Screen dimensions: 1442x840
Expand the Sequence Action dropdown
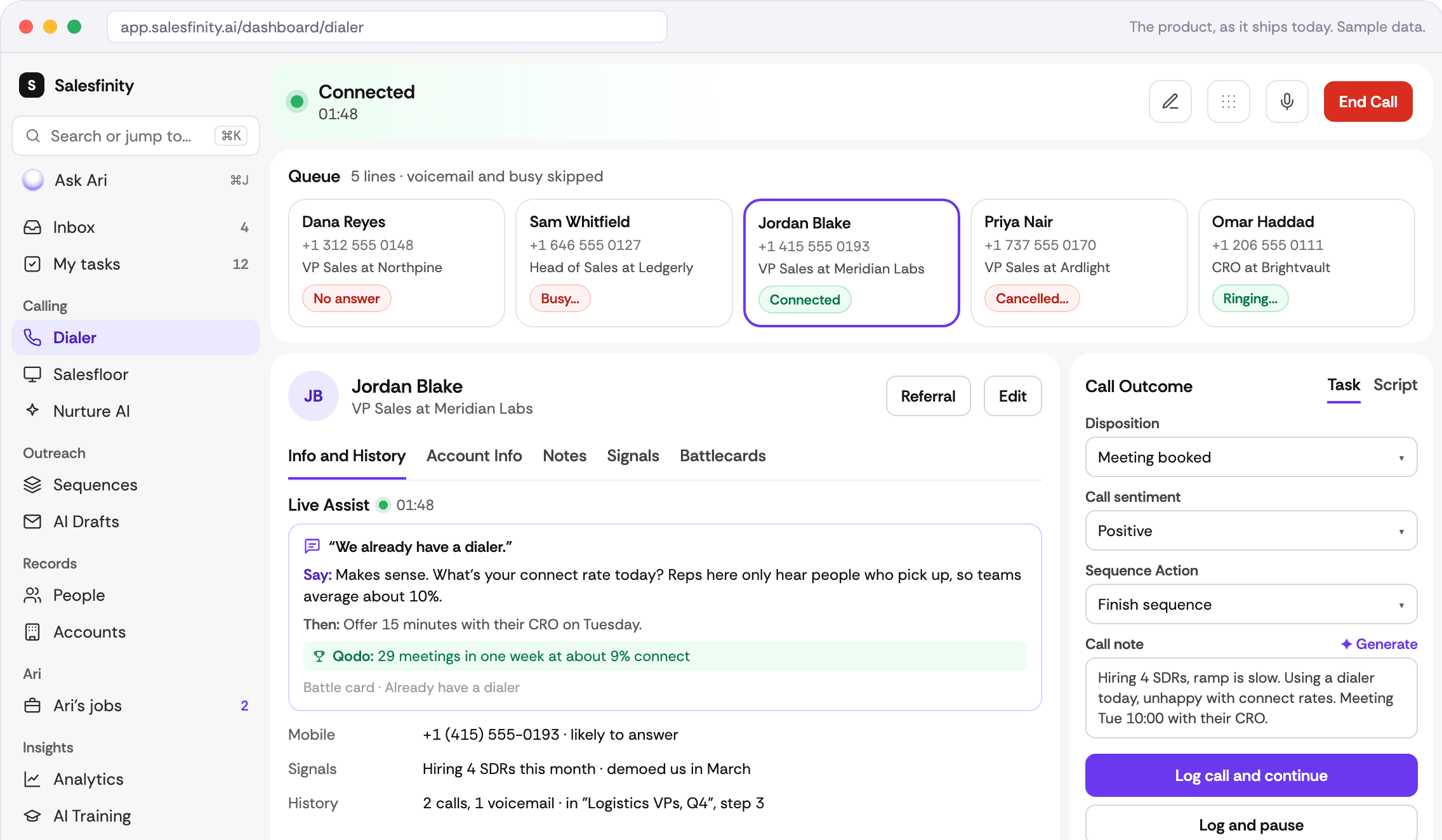point(1251,604)
